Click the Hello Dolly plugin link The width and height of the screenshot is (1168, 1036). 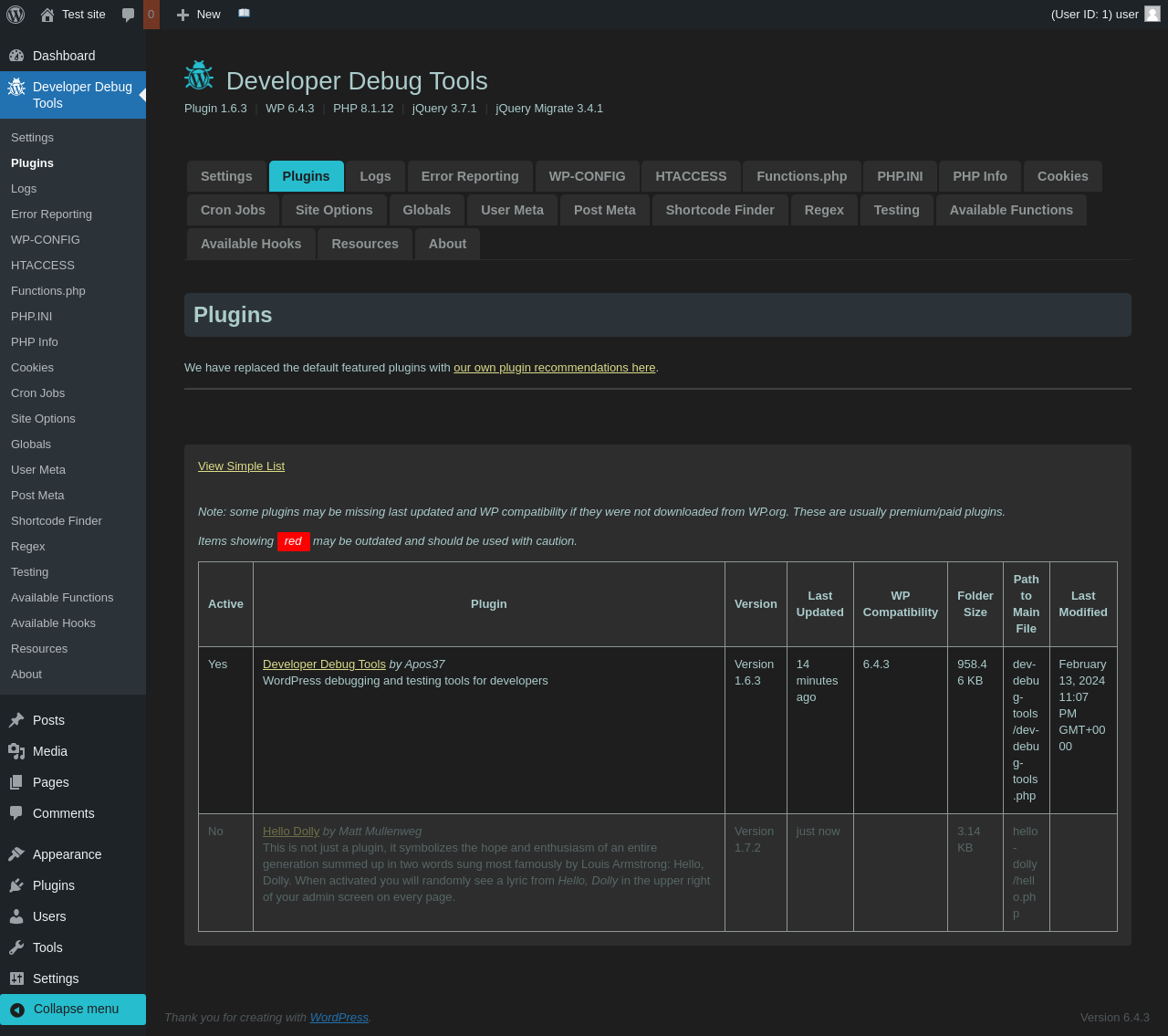coord(290,832)
